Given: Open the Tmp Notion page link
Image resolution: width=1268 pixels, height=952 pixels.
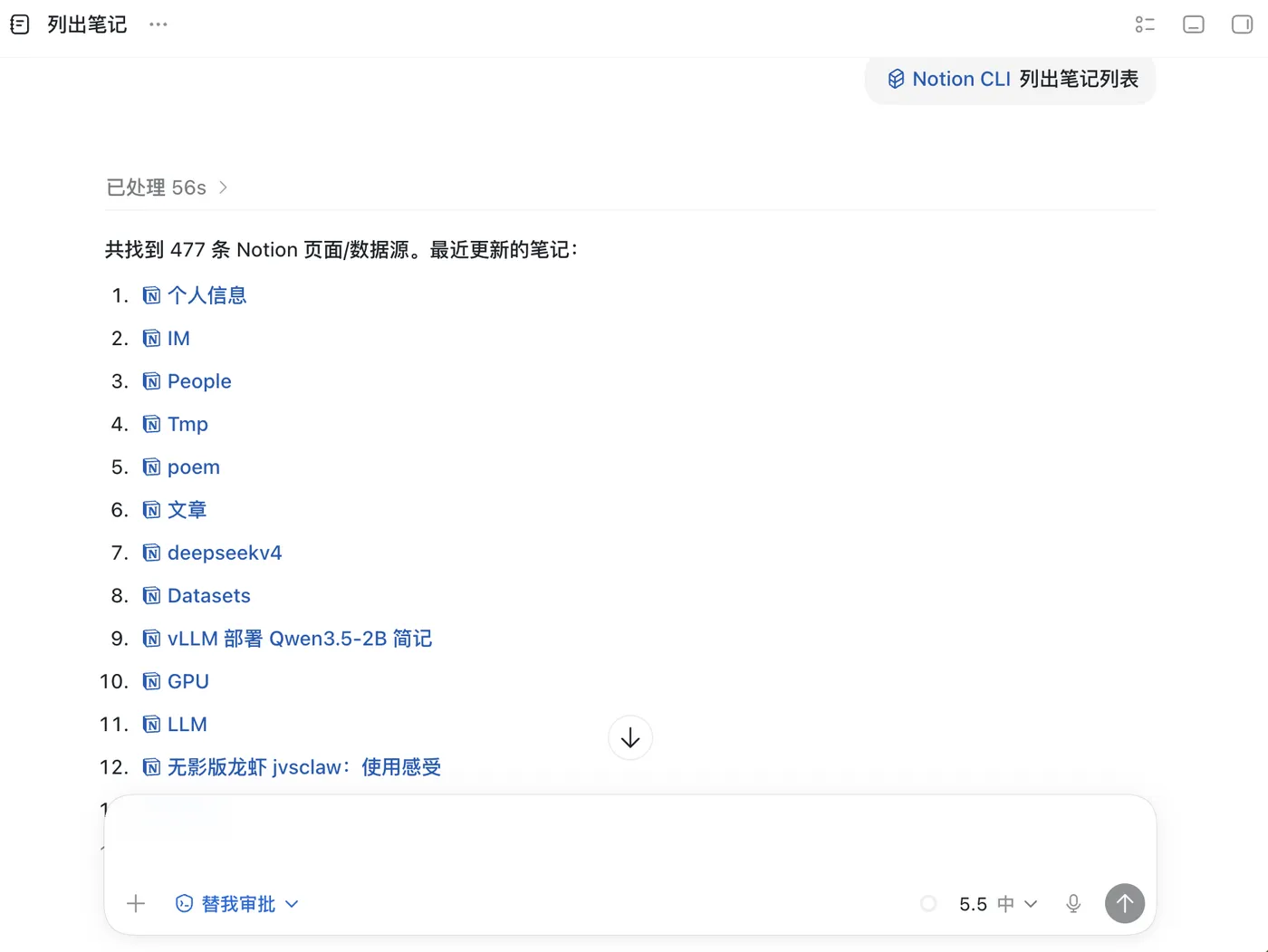Looking at the screenshot, I should point(187,424).
